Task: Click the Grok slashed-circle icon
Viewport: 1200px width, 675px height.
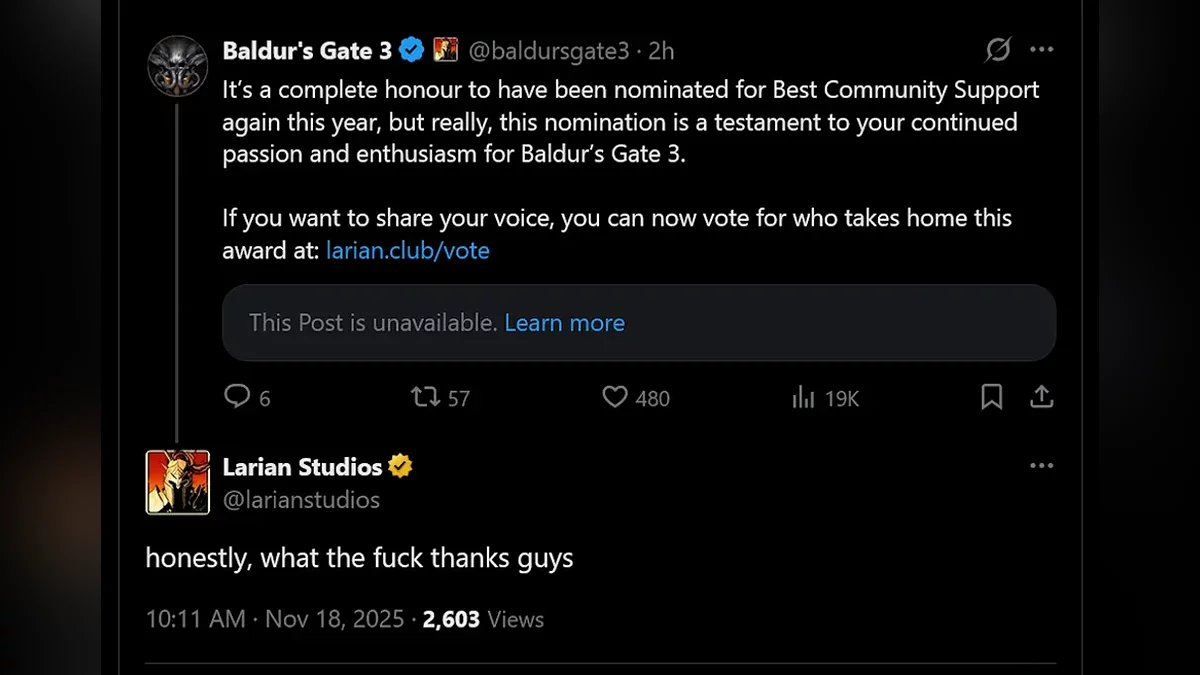Action: (997, 49)
